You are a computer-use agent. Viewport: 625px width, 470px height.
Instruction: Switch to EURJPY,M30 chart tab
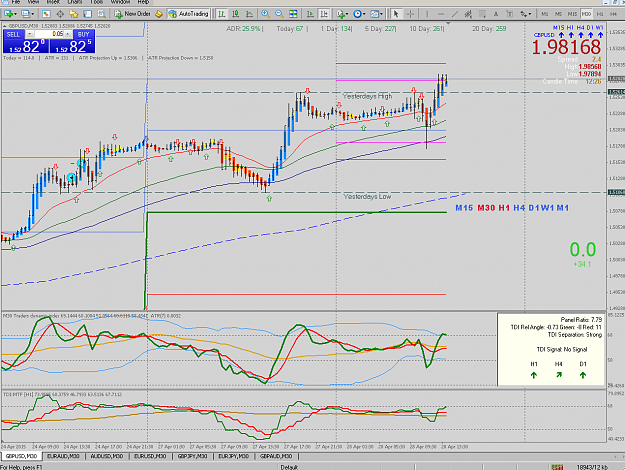(x=234, y=456)
